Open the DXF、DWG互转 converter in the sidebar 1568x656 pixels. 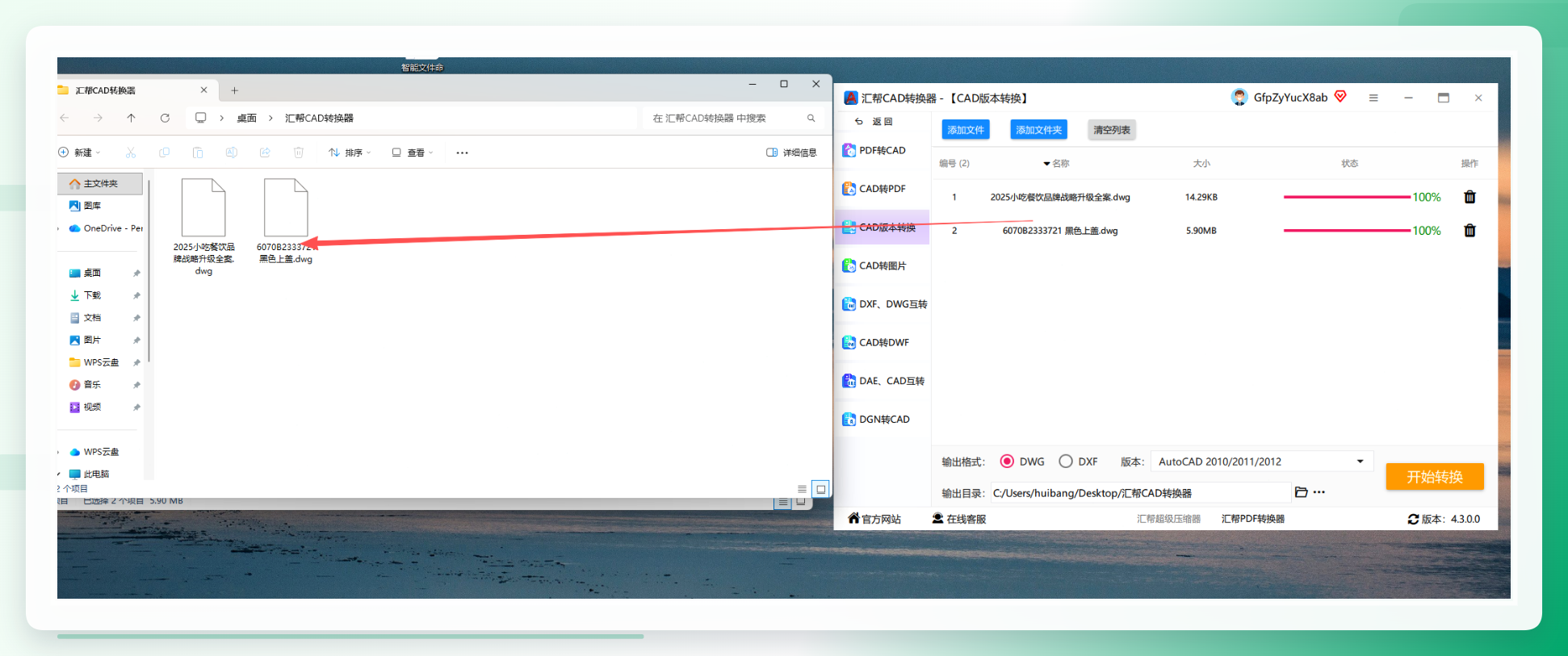(x=884, y=304)
